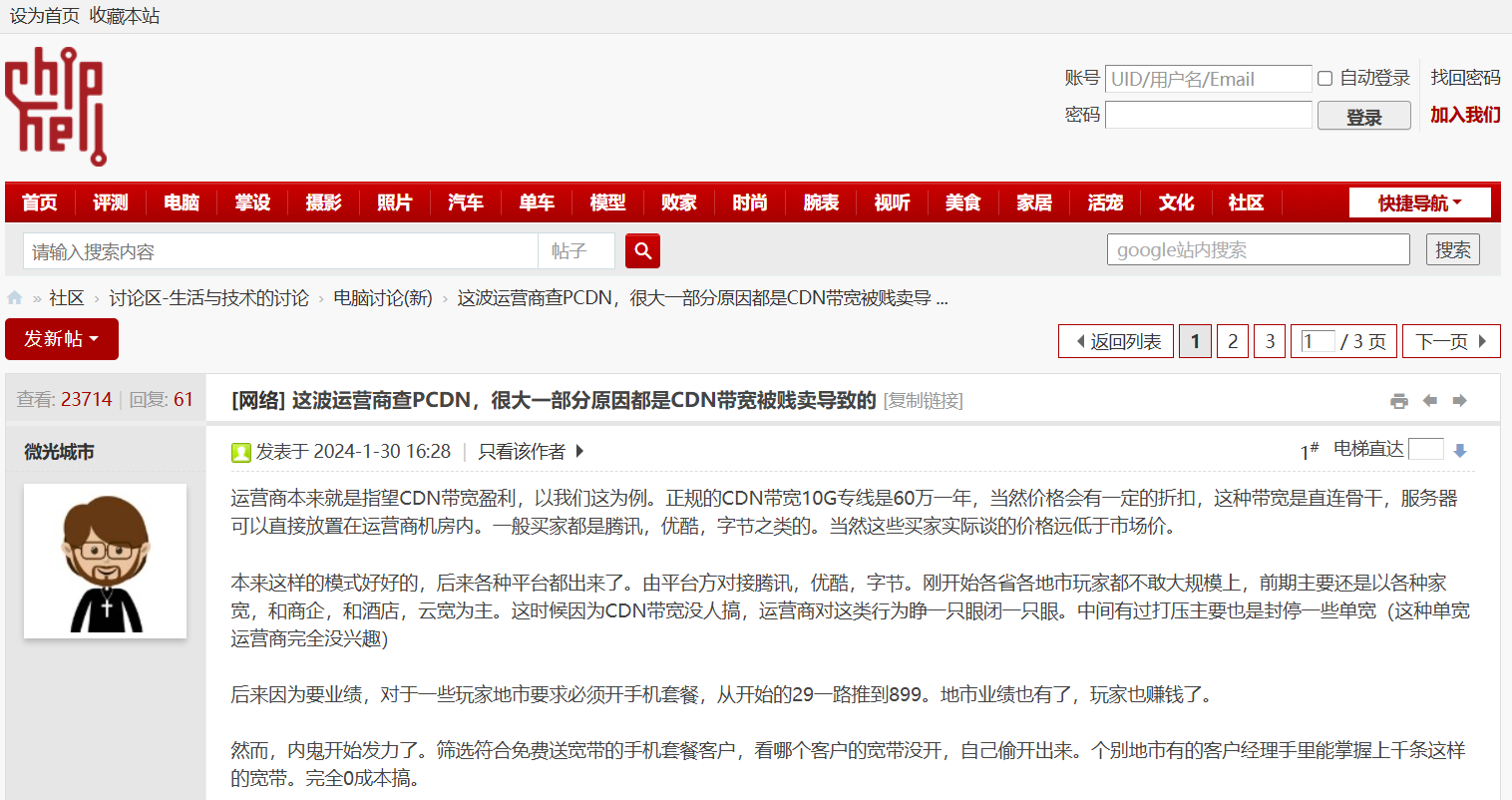Click the 电脑讨论(新) breadcrumb link
Image resolution: width=1512 pixels, height=800 pixels.
pyautogui.click(x=383, y=297)
